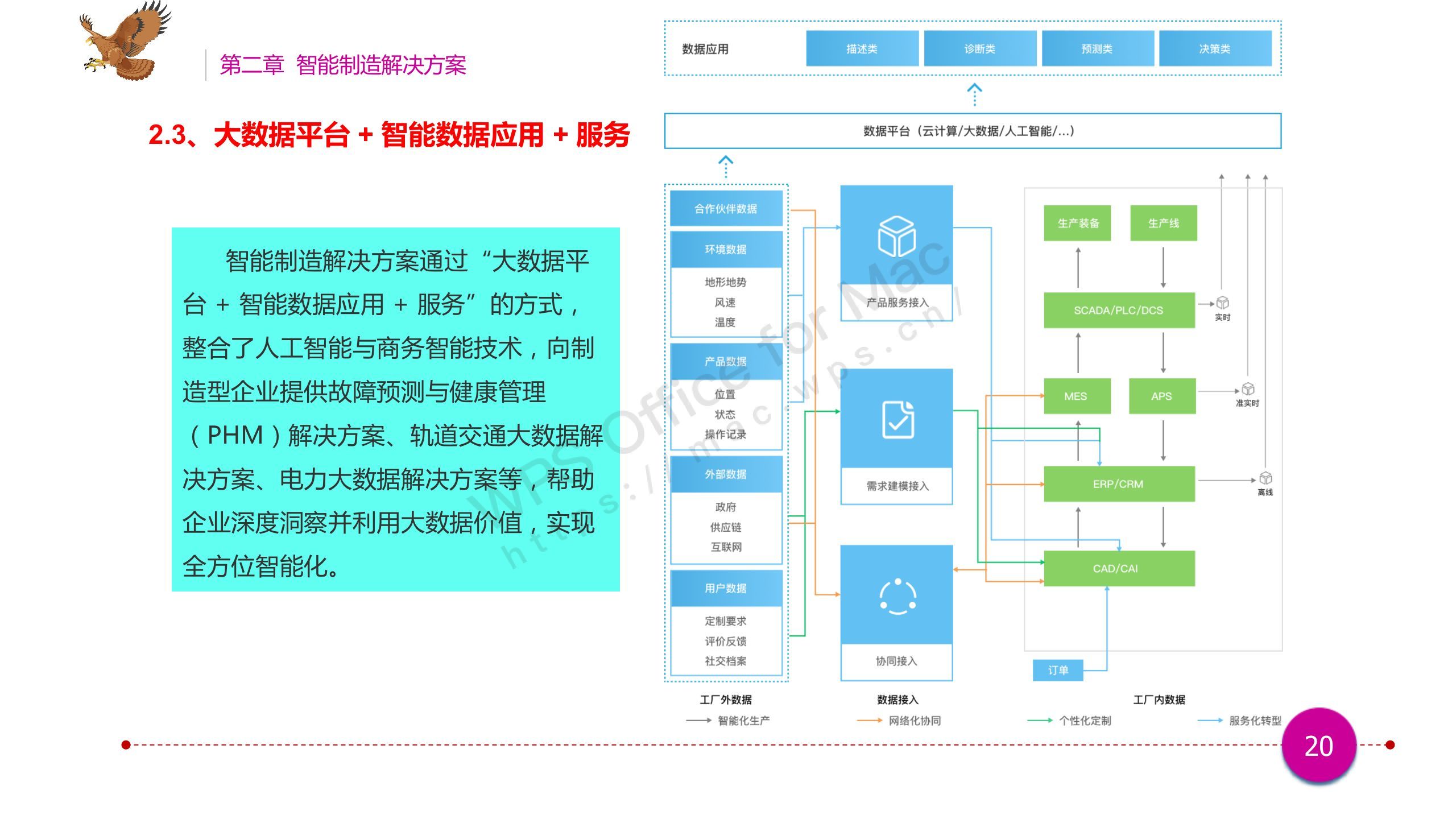
Task: Click the small cube icon labeled 实时
Action: pyautogui.click(x=1222, y=303)
